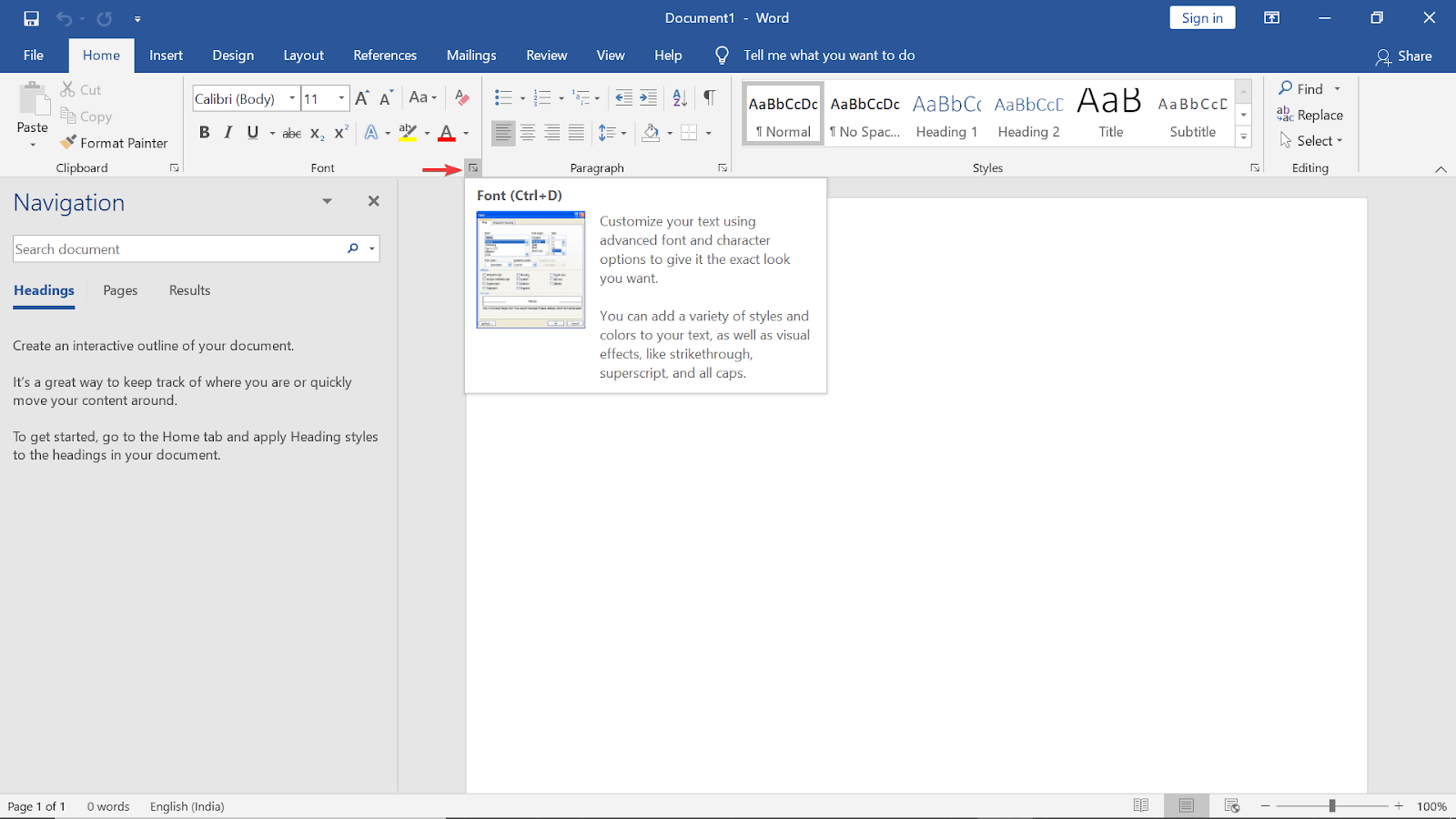Viewport: 1456px width, 819px height.
Task: Apply bold formatting to text
Action: point(204,132)
